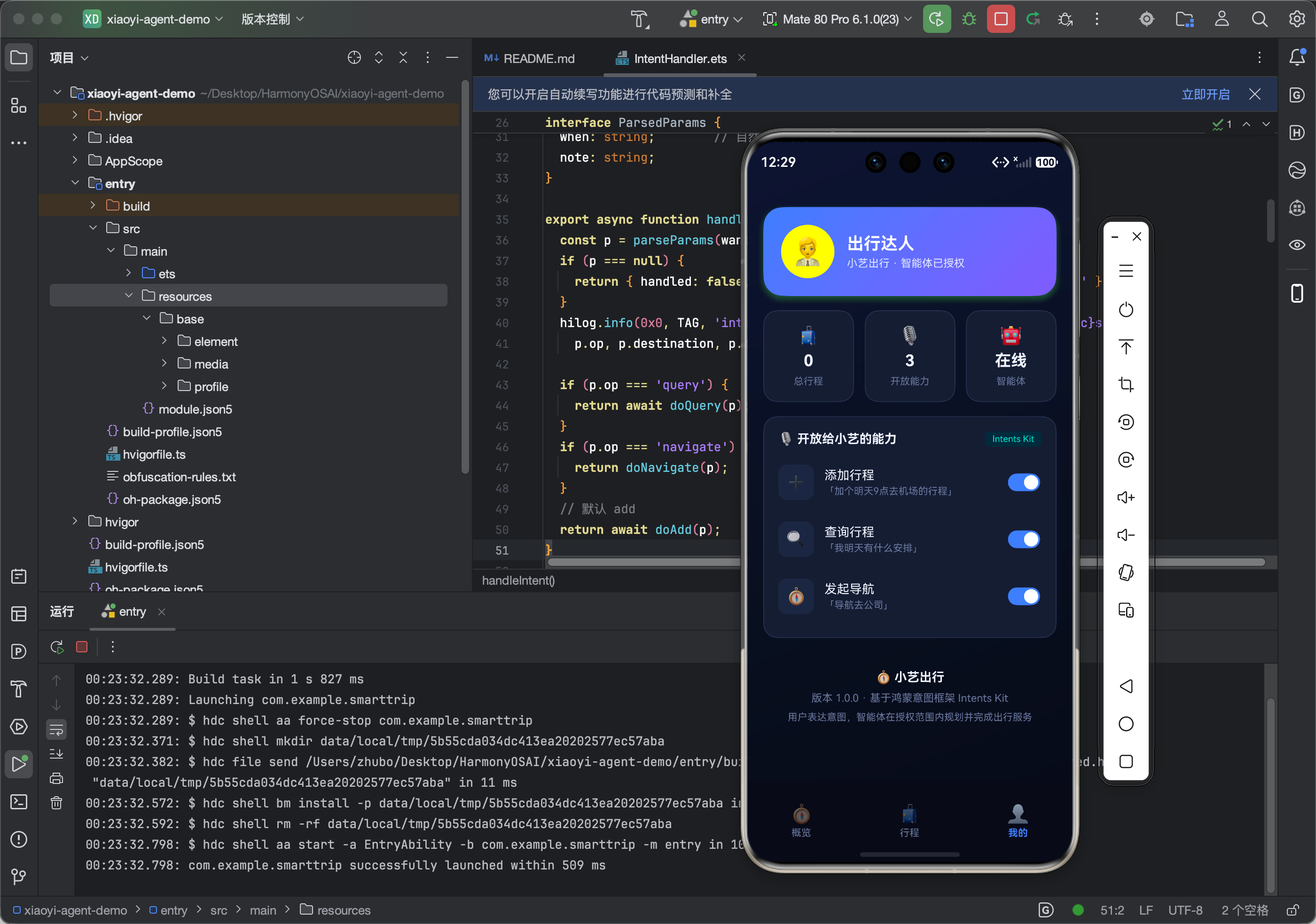Screen dimensions: 1316x924
Task: Open the entry run configuration dropdown
Action: [x=711, y=19]
